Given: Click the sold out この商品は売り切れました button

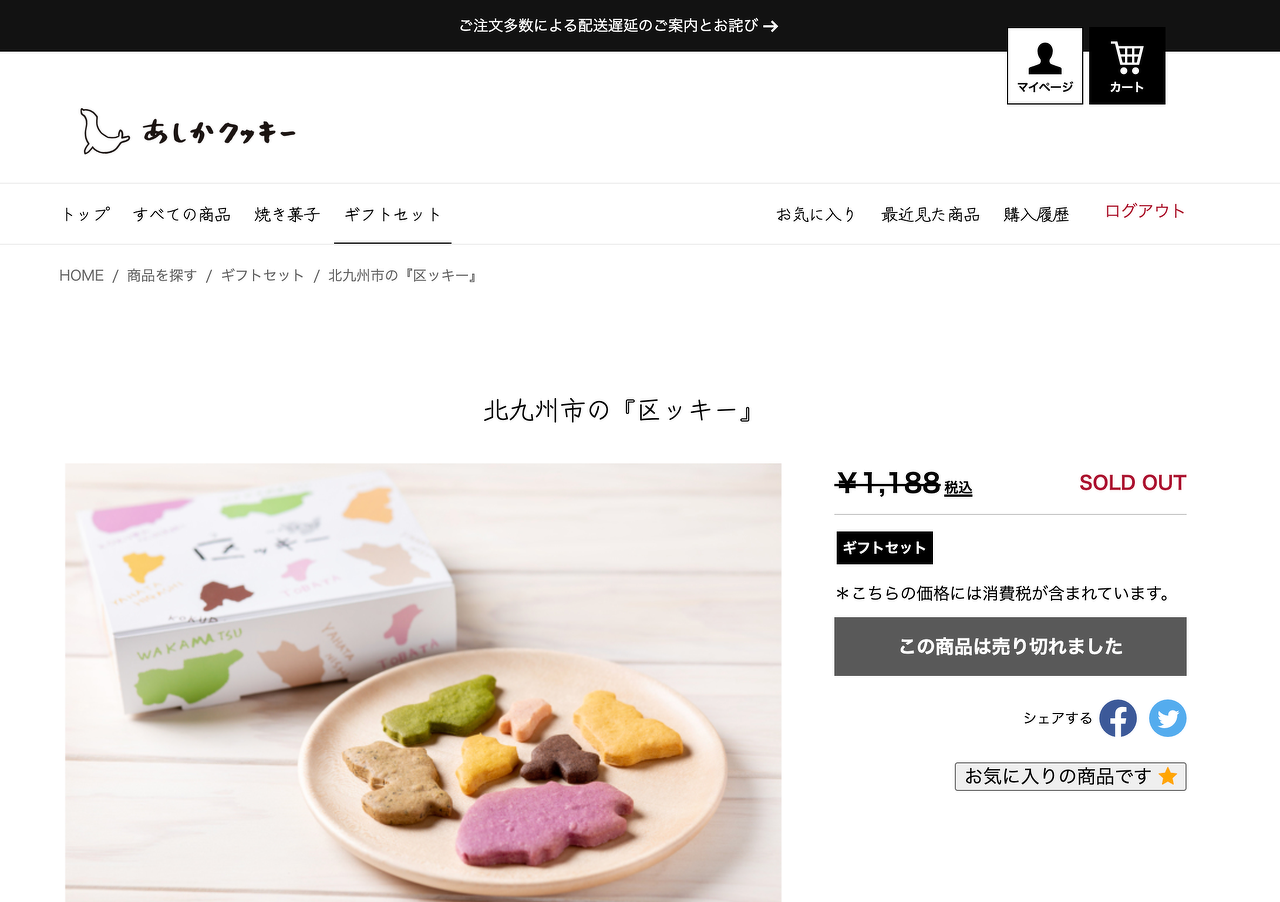Looking at the screenshot, I should (1010, 646).
